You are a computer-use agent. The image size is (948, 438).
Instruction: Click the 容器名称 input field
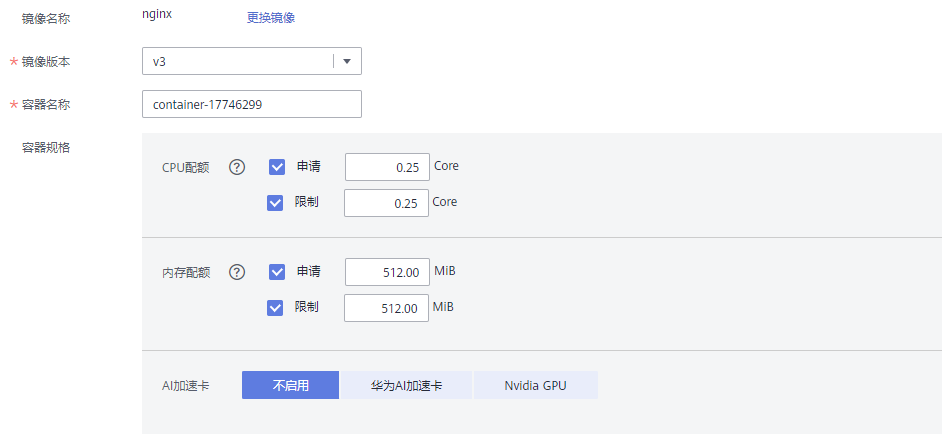[251, 104]
